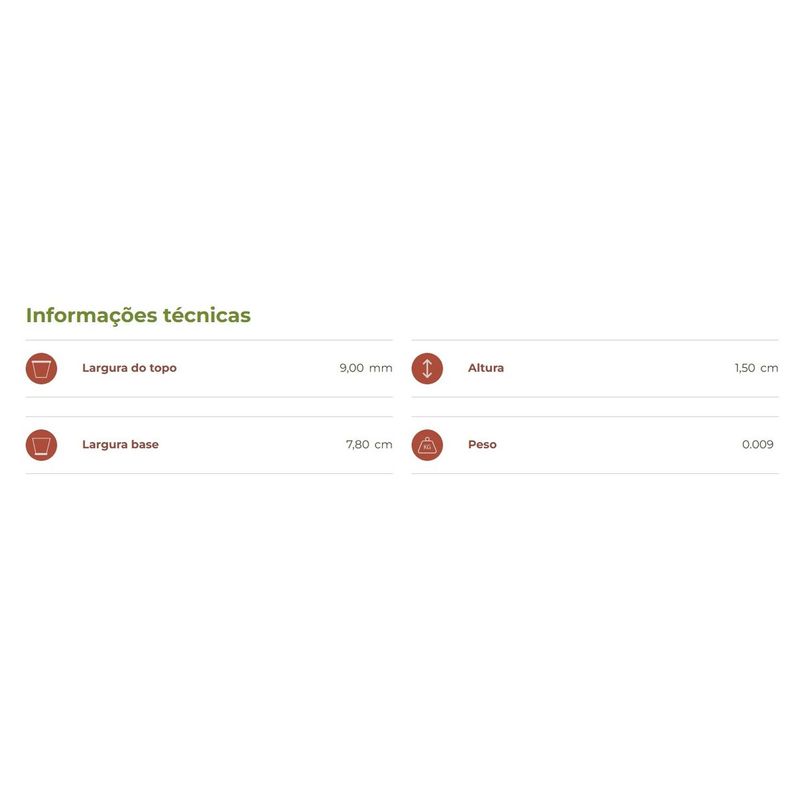Viewport: 800px width, 800px height.
Task: Click the weight kg icon
Action: [x=427, y=445]
